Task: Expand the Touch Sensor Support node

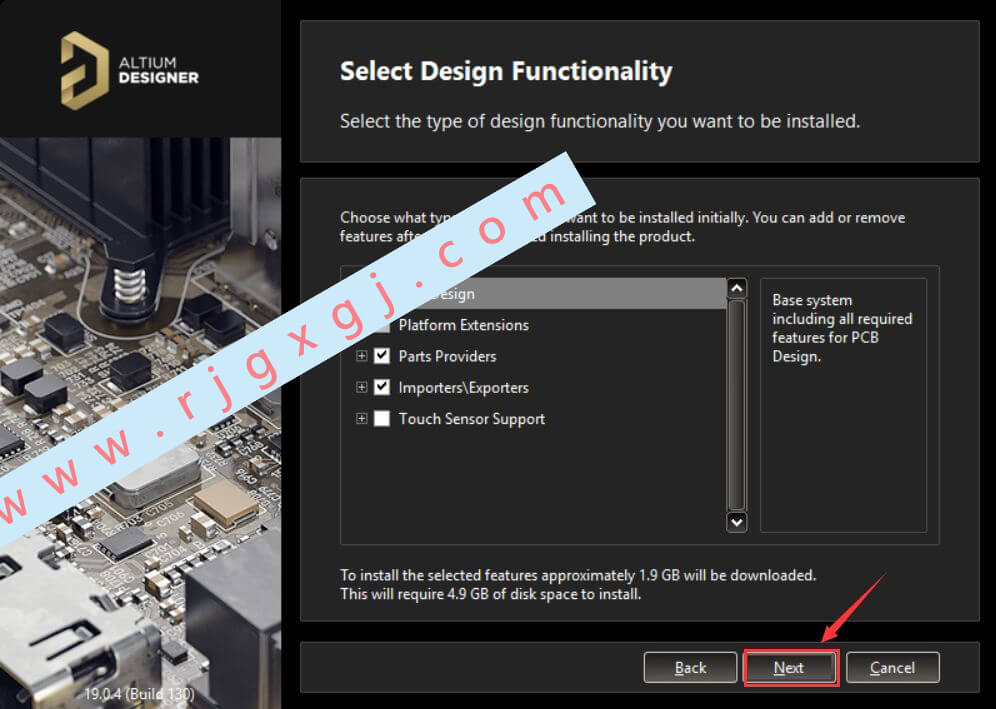Action: click(361, 419)
